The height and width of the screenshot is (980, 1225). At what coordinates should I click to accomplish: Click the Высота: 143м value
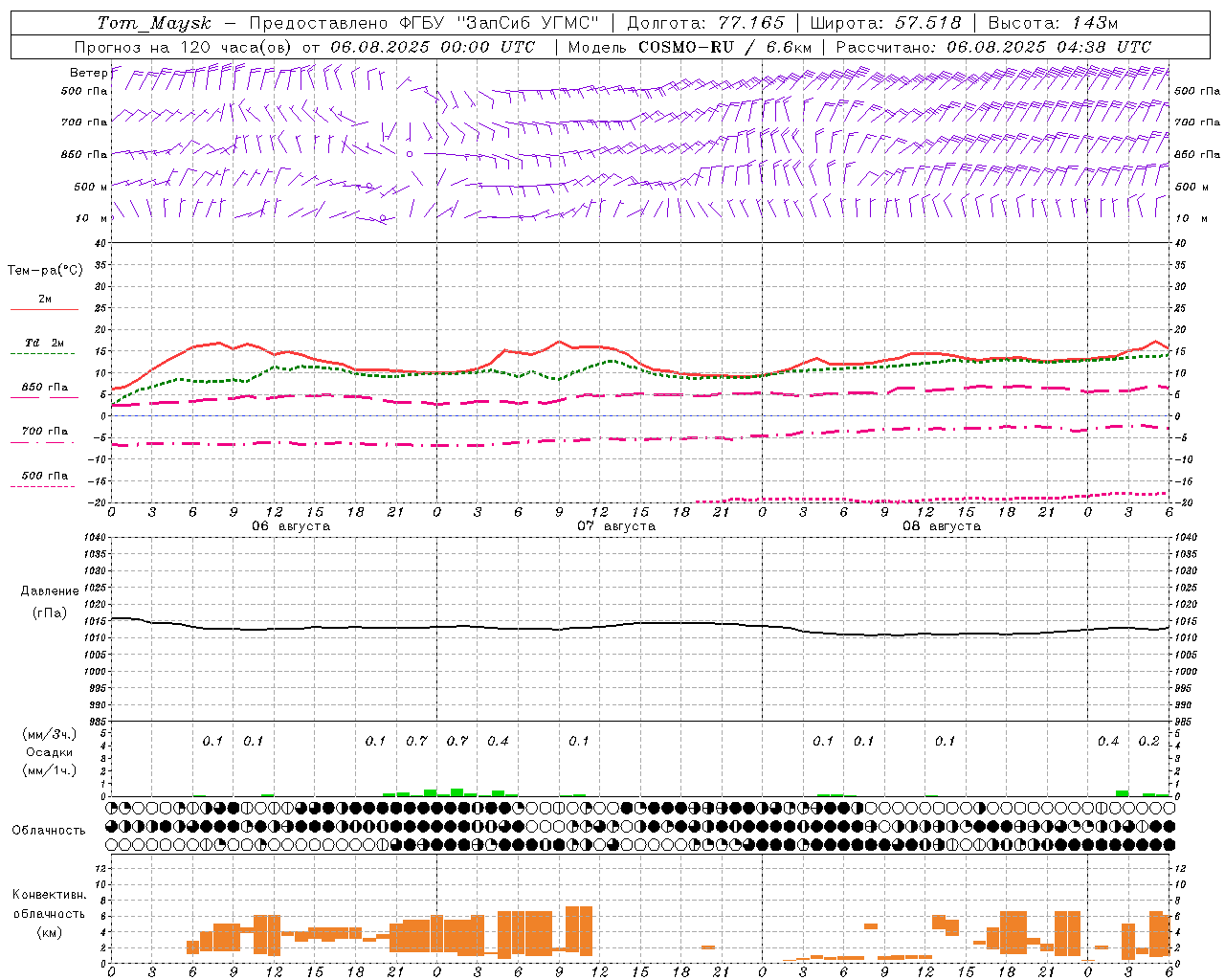pyautogui.click(x=1053, y=23)
